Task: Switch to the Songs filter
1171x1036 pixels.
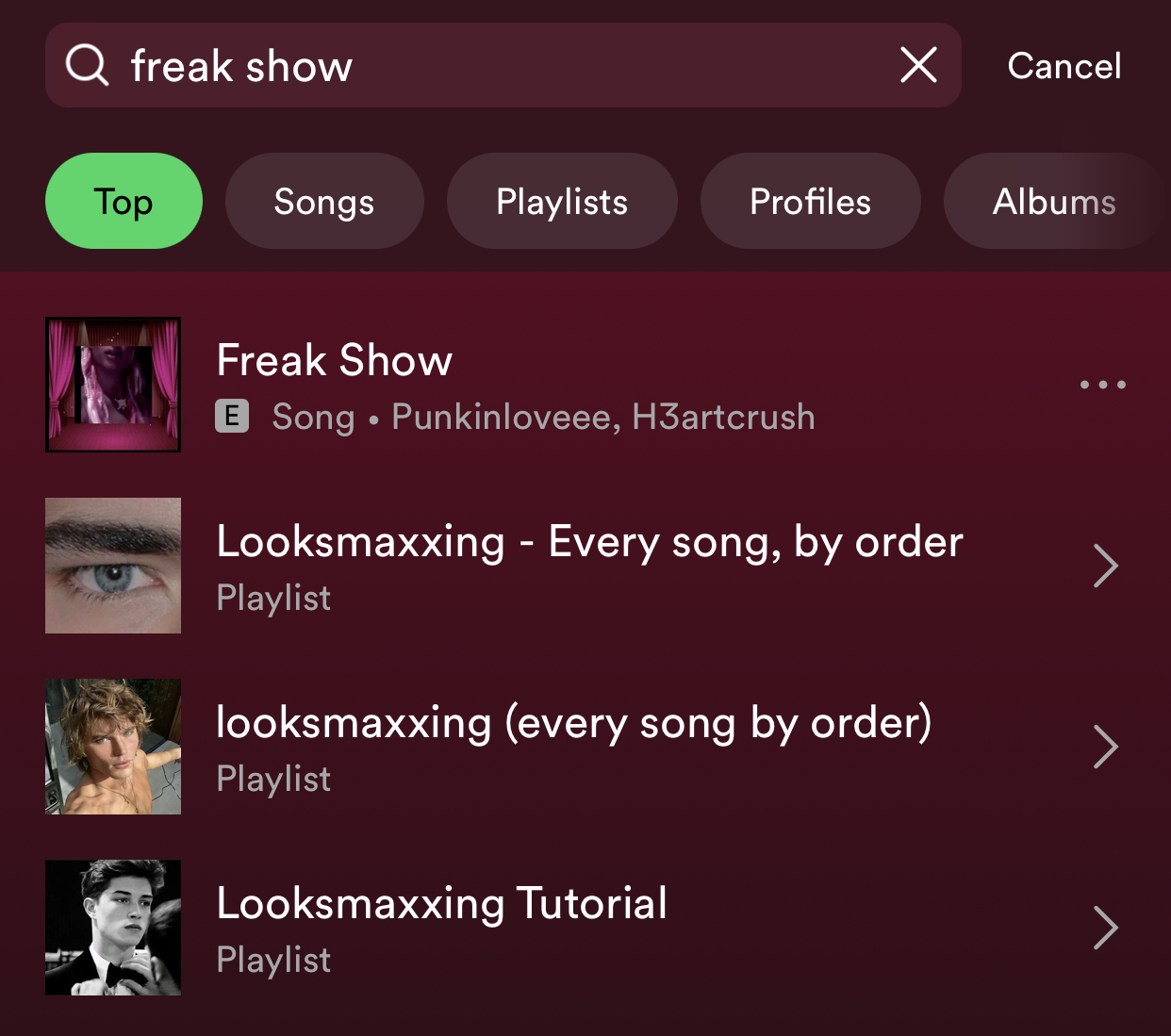Action: (x=324, y=201)
